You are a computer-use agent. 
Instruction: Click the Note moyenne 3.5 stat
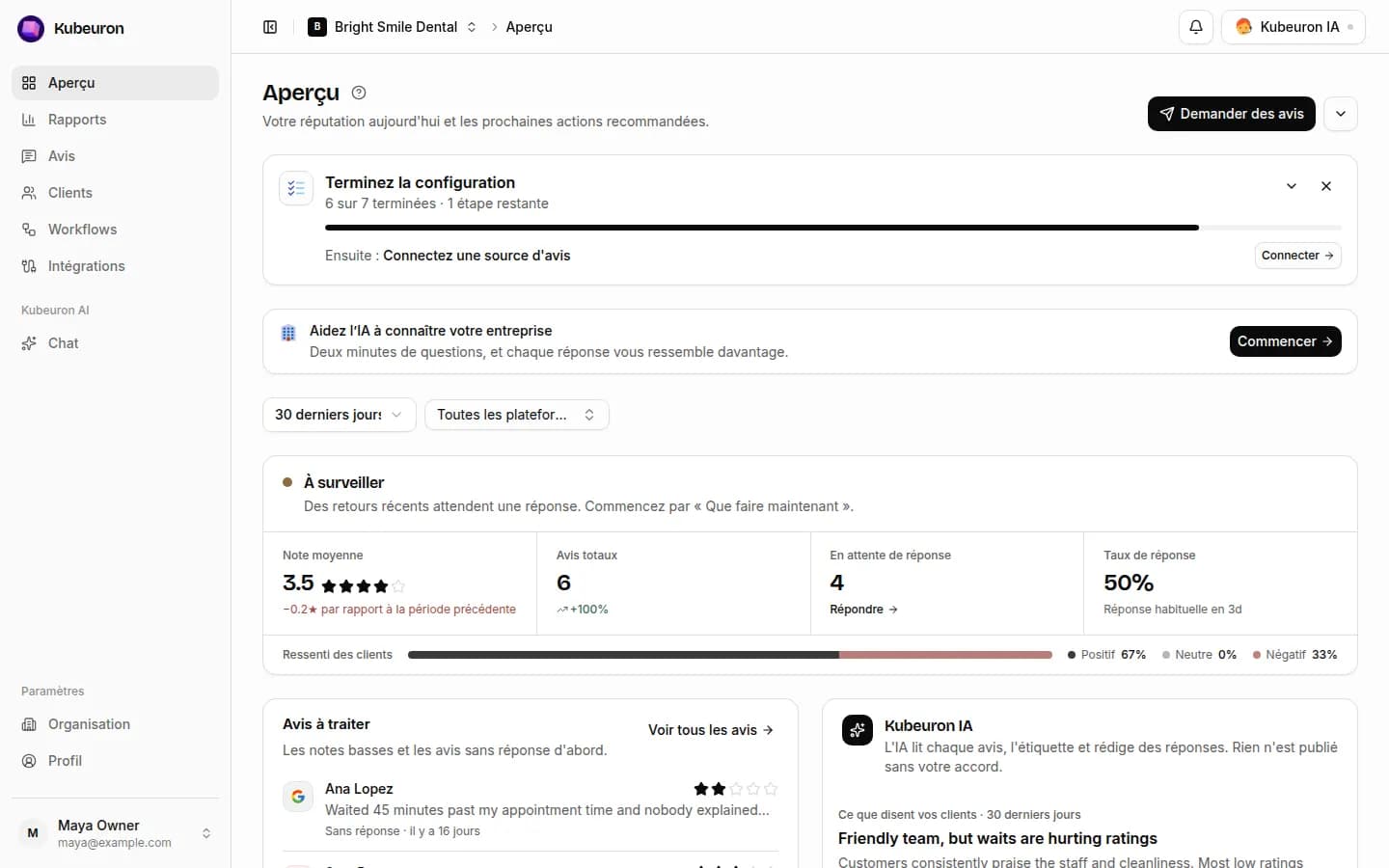pos(399,583)
